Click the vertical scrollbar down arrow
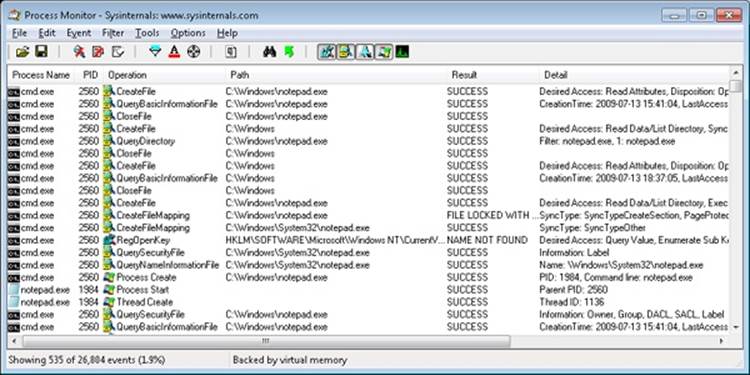Image resolution: width=750 pixels, height=375 pixels. (x=736, y=327)
